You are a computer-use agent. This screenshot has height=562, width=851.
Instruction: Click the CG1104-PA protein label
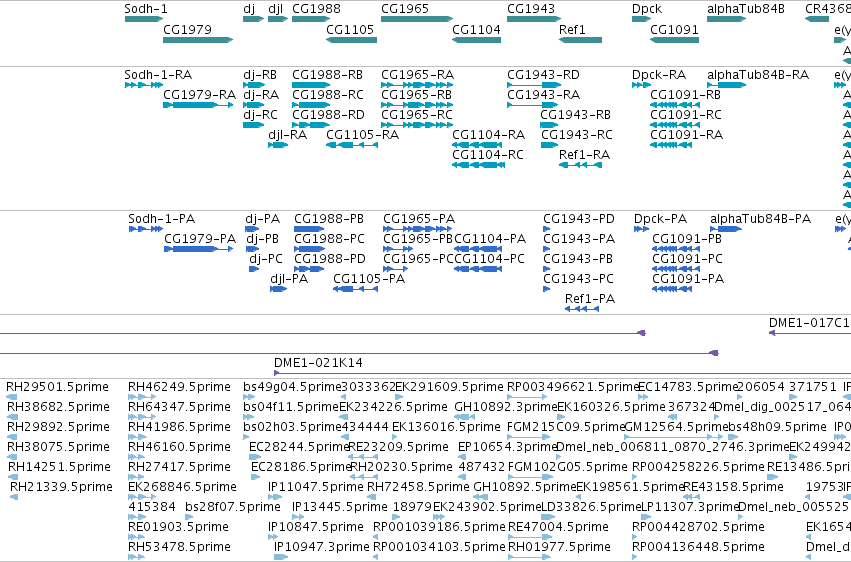click(490, 239)
